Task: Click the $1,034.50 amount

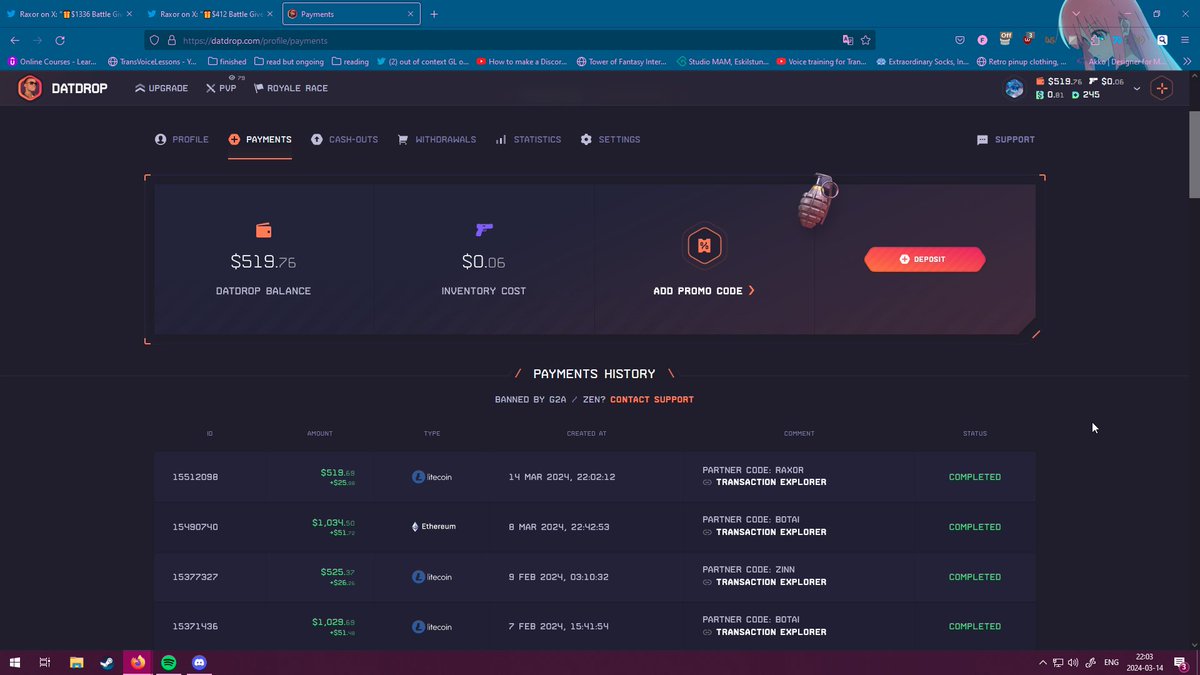Action: (333, 523)
